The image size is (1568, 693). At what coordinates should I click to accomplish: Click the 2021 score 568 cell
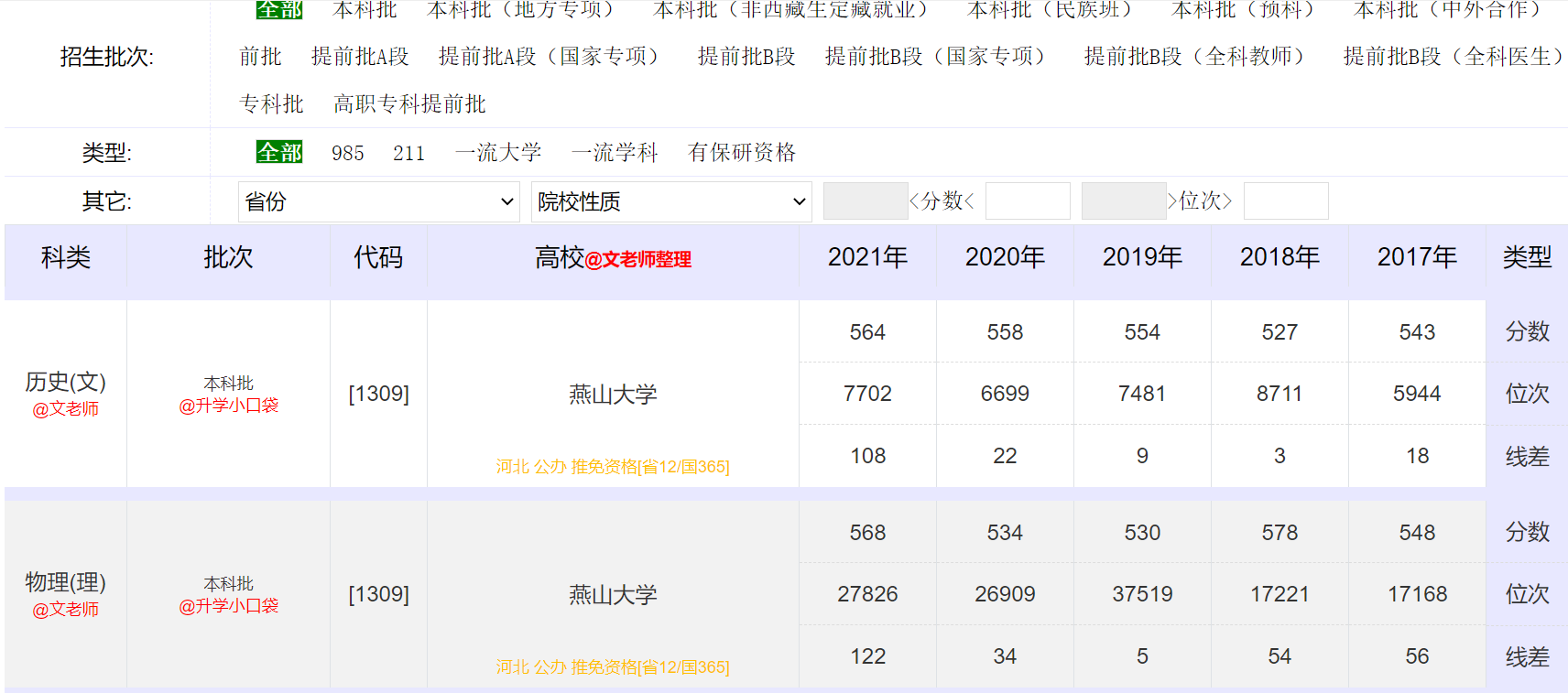(x=867, y=533)
